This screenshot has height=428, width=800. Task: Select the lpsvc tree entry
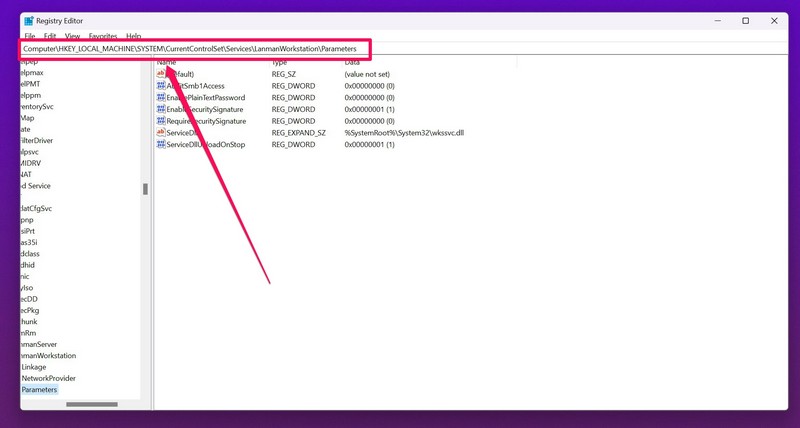click(30, 152)
